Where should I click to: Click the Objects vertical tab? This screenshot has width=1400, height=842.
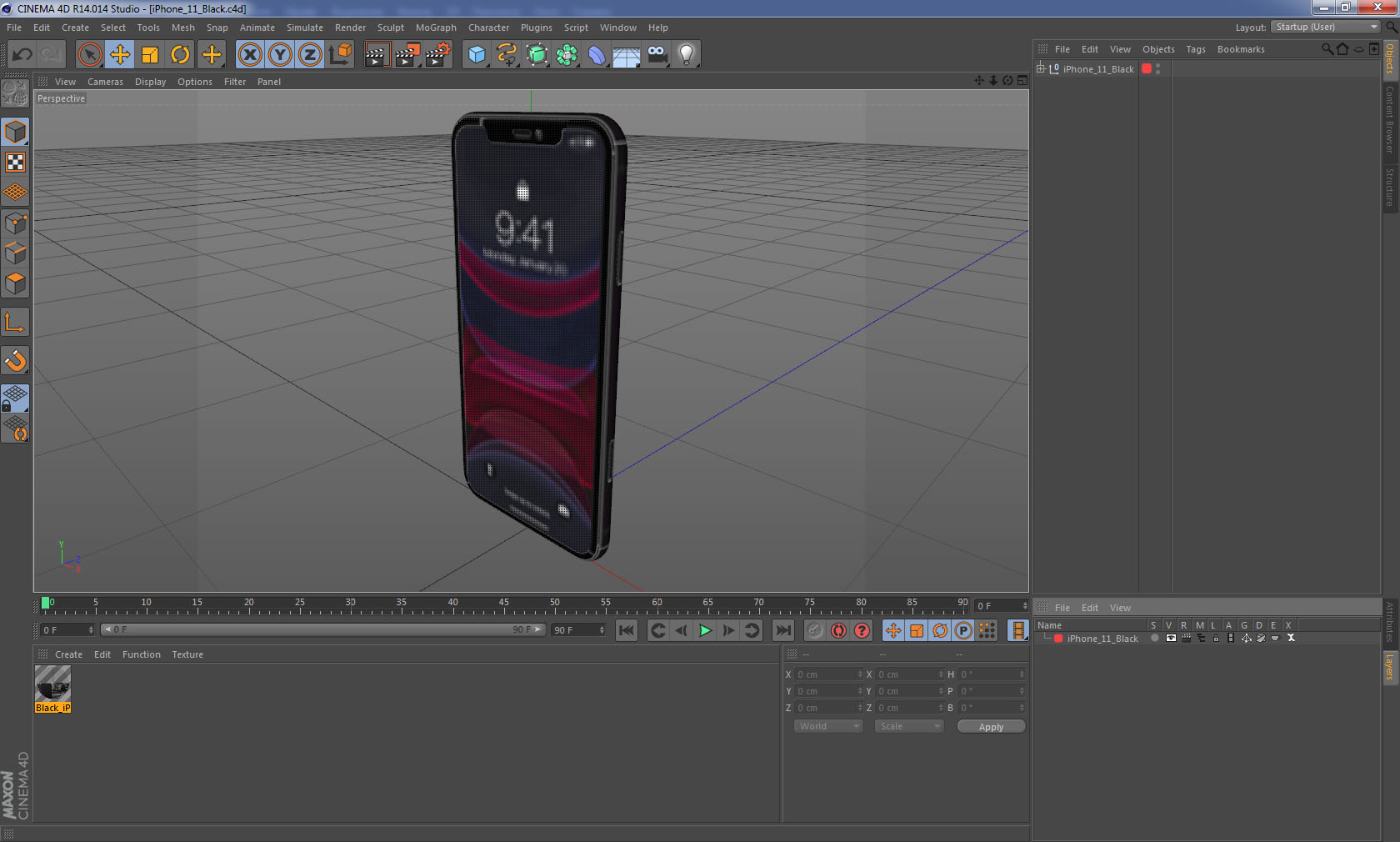click(x=1390, y=59)
